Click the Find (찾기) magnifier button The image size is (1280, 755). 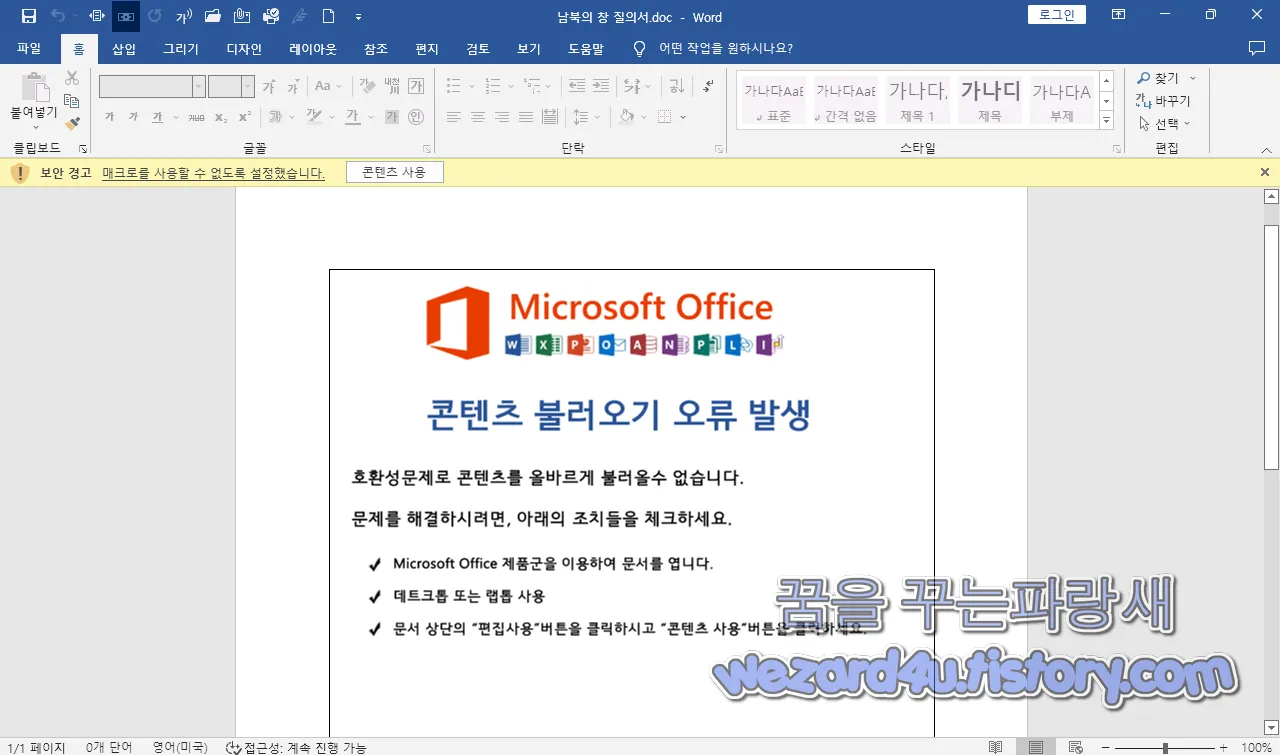(1159, 78)
